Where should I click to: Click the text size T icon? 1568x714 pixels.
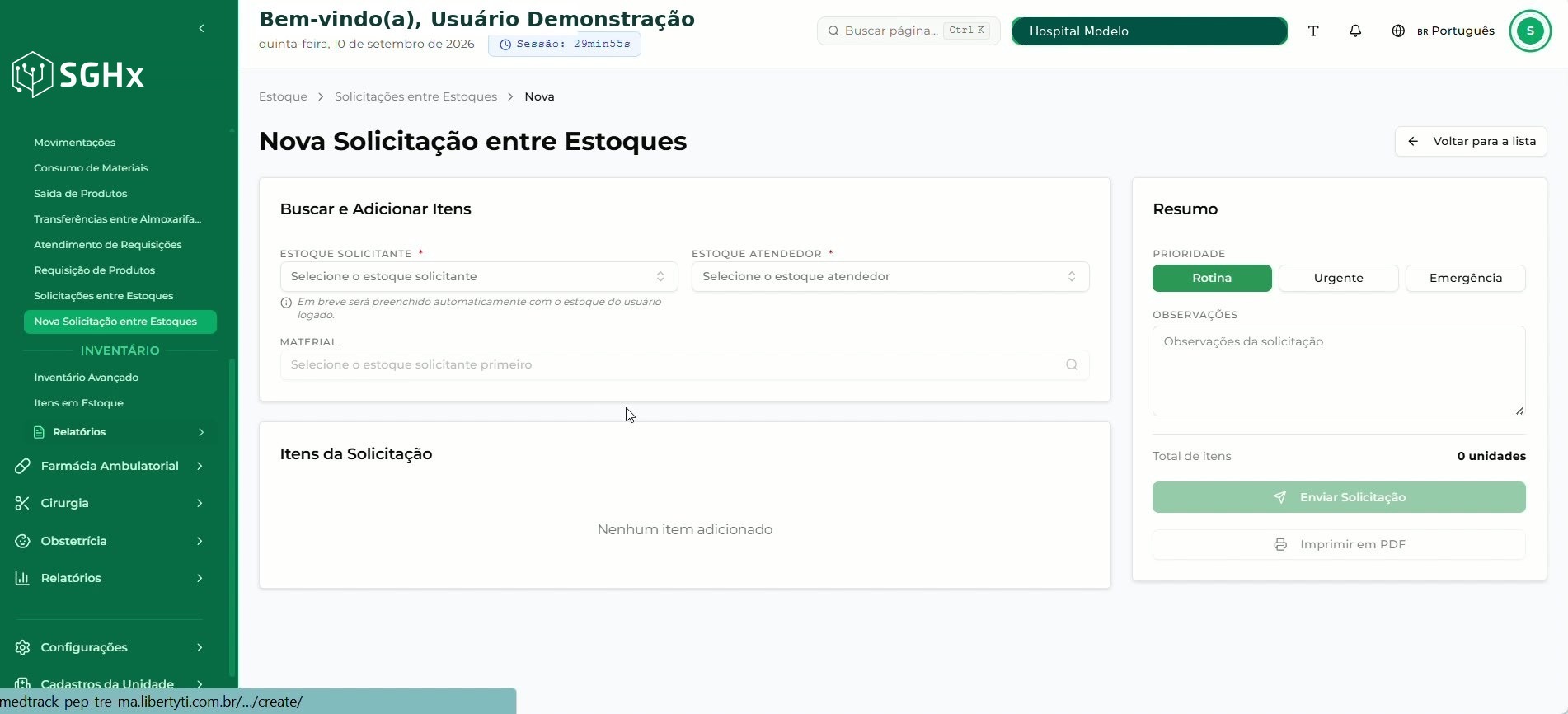pos(1313,31)
